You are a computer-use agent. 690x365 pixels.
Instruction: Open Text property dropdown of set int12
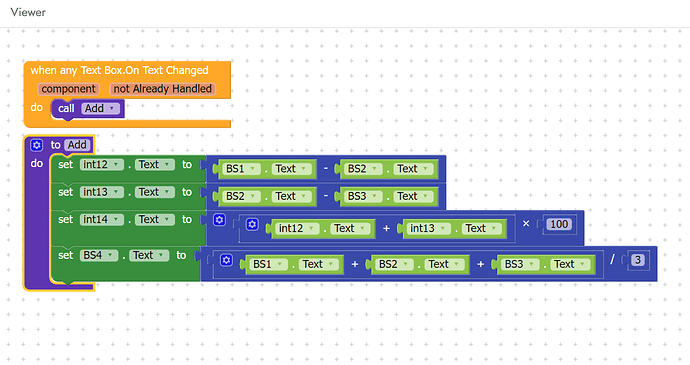coord(155,165)
